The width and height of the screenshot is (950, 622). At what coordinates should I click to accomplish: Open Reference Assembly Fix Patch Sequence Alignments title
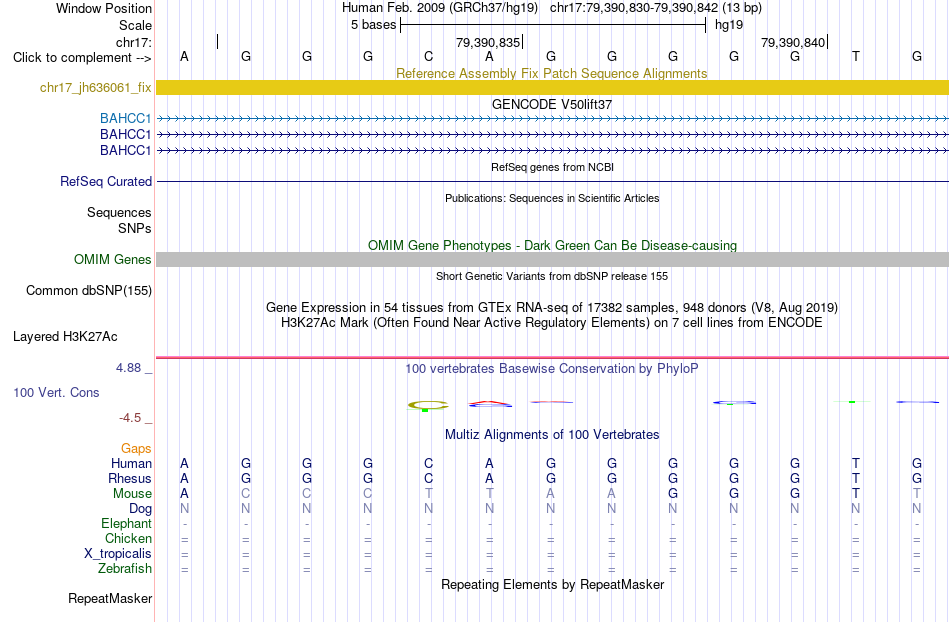pos(551,73)
